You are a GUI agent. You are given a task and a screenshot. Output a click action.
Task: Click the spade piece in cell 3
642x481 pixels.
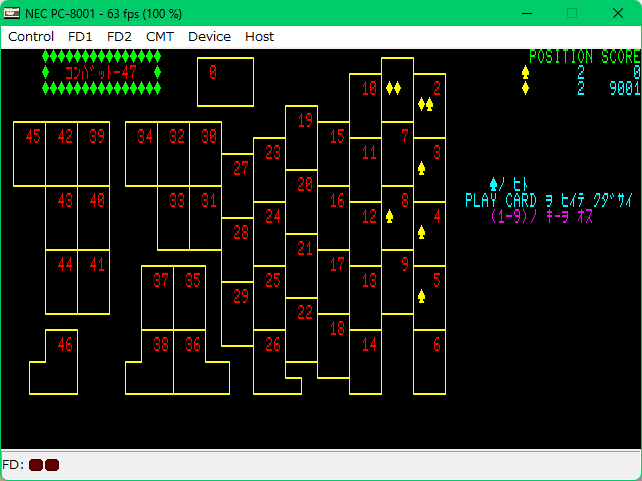[x=421, y=168]
